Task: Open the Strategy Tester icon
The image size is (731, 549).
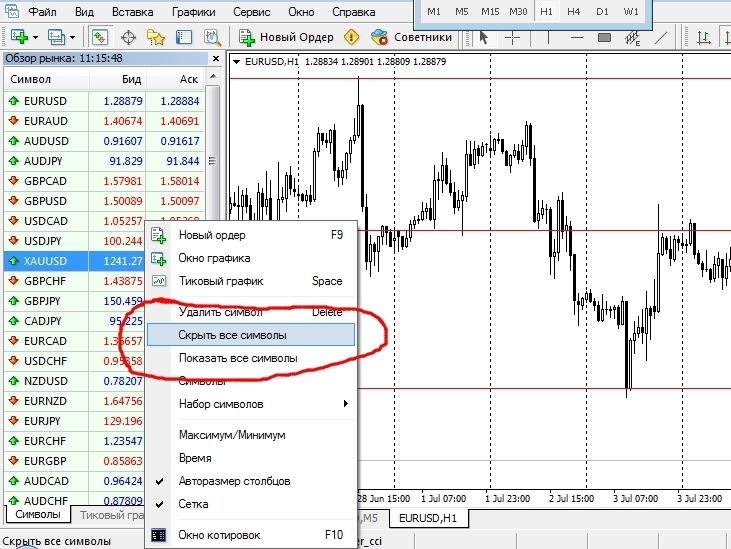Action: [x=213, y=37]
